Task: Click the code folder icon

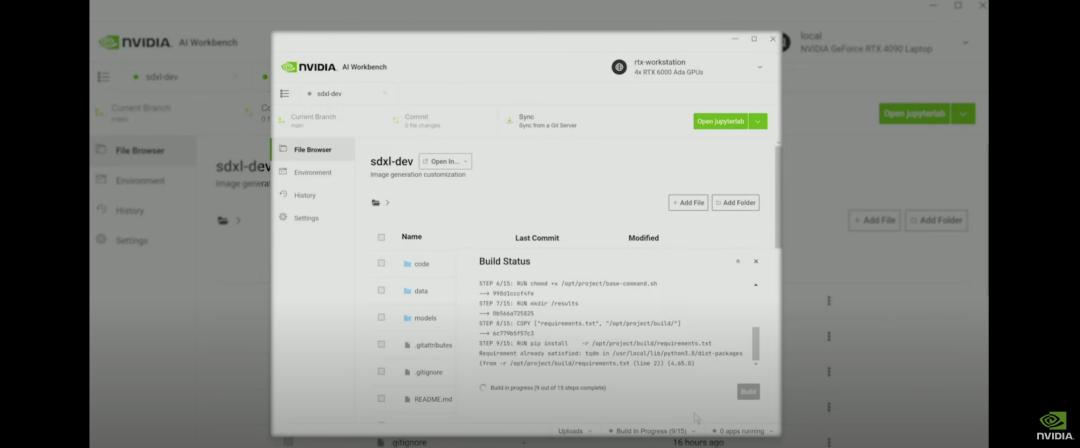Action: (407, 264)
